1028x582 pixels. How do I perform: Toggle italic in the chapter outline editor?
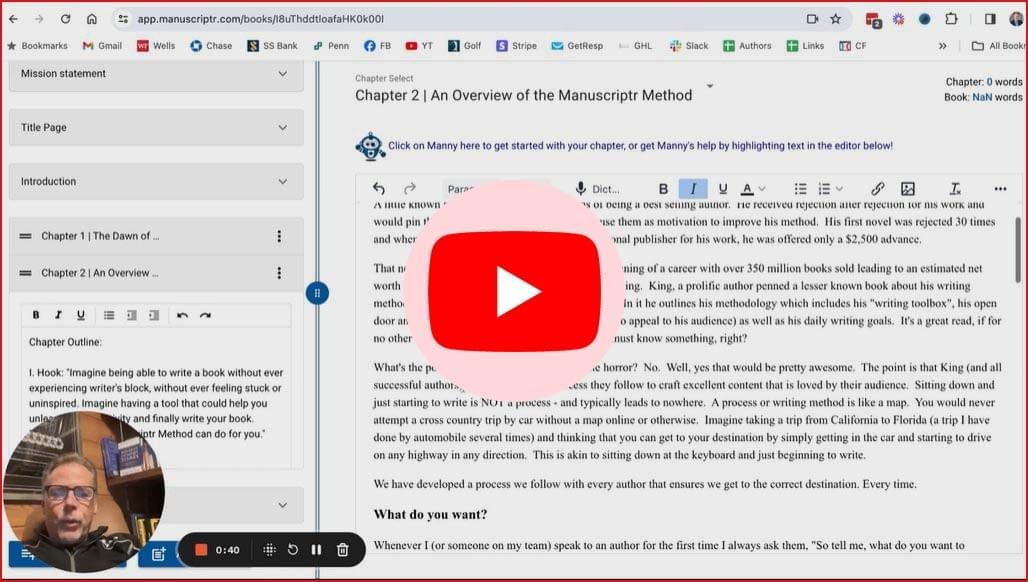pyautogui.click(x=58, y=315)
